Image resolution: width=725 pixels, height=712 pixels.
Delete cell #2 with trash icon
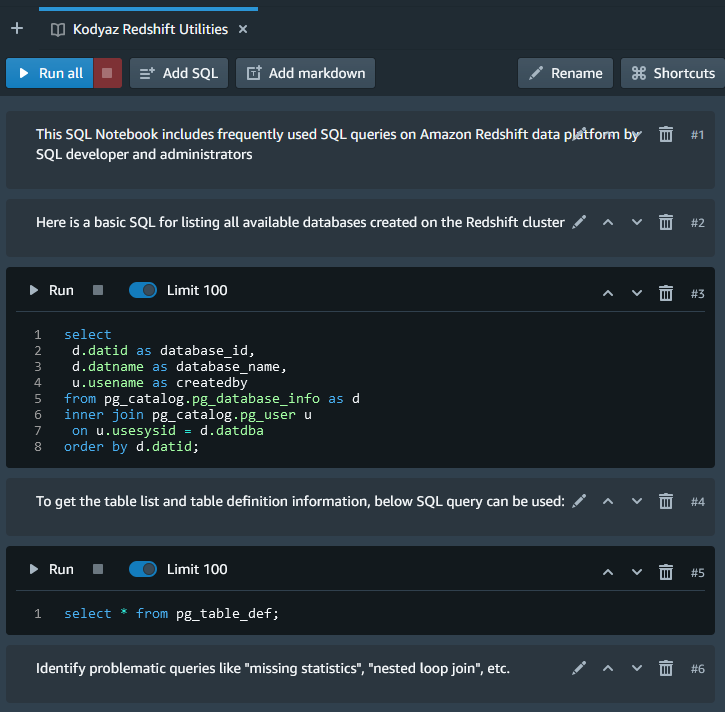click(666, 222)
